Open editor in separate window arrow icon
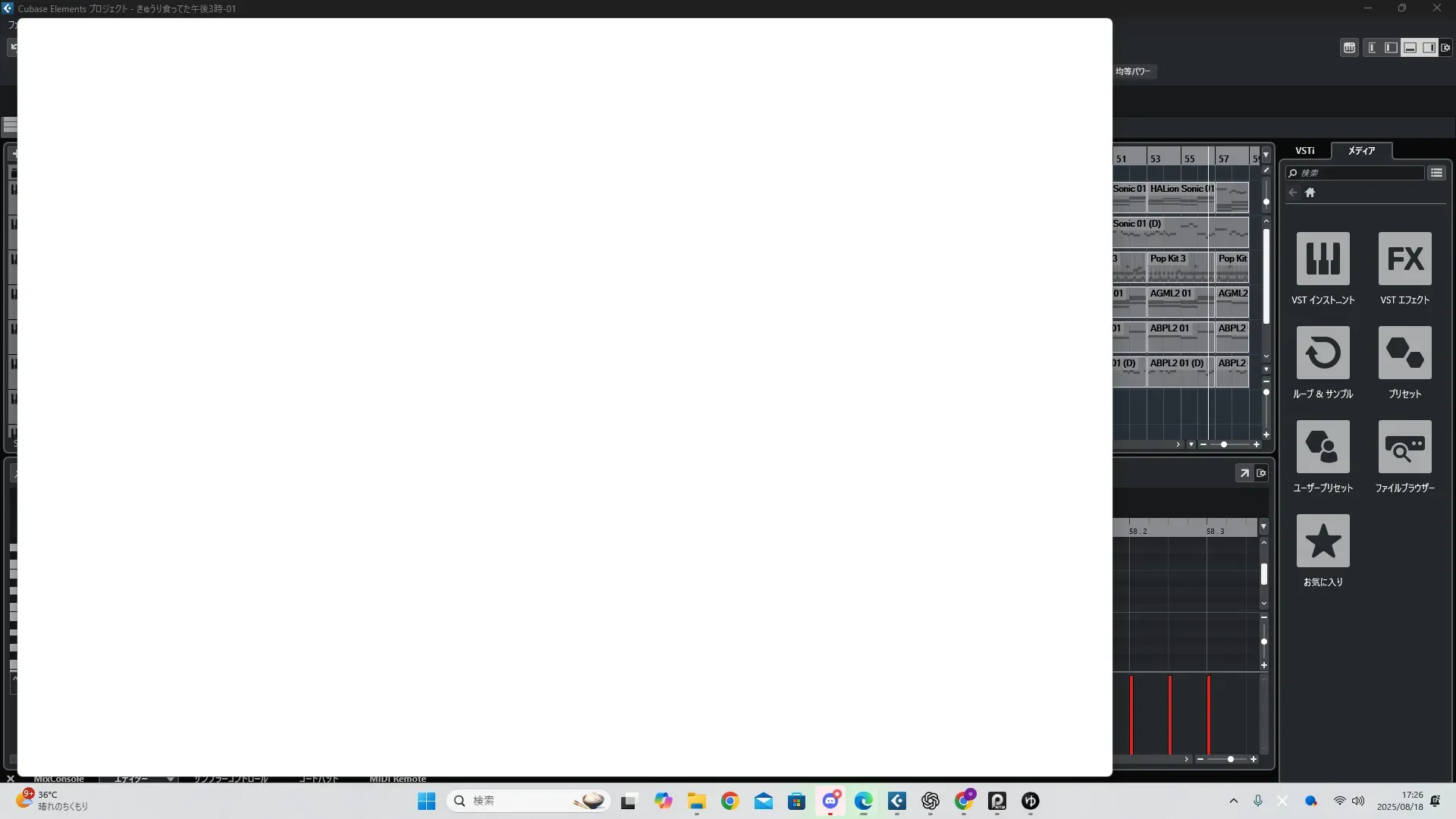The height and width of the screenshot is (819, 1456). coord(1244,473)
